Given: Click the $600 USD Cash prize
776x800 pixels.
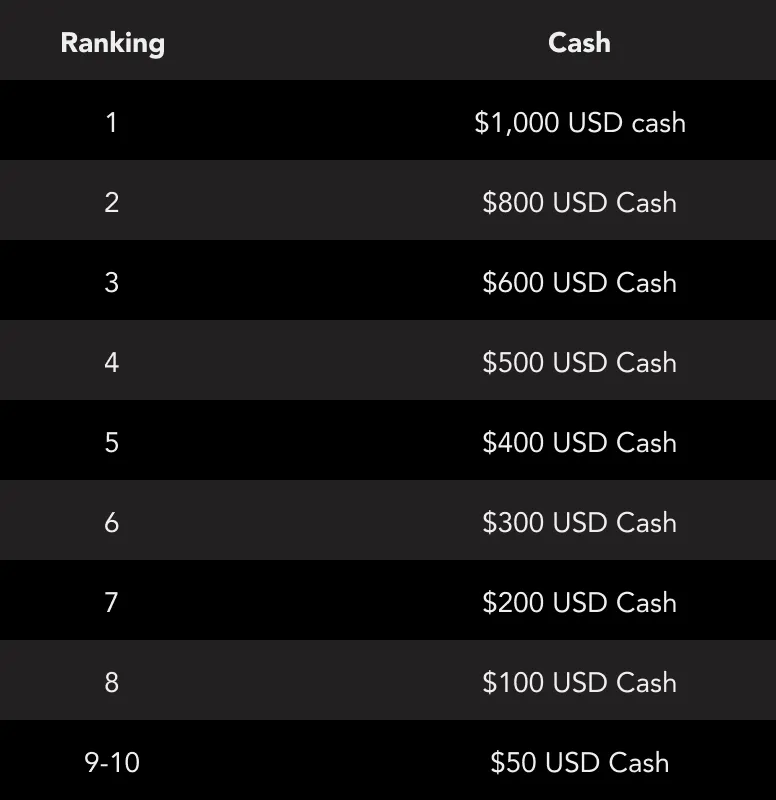Looking at the screenshot, I should [580, 283].
